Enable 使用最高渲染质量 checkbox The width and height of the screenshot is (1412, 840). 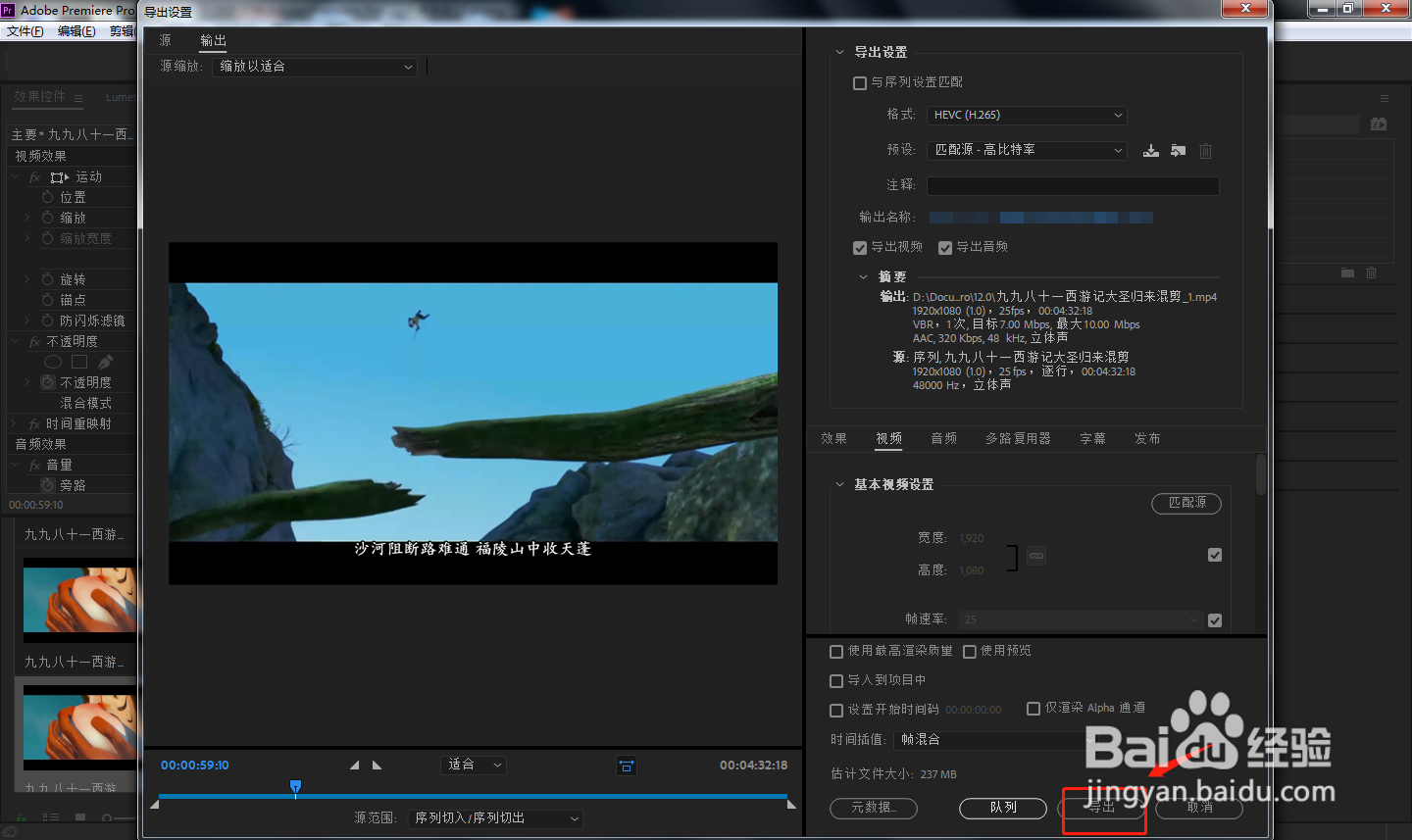pos(836,652)
